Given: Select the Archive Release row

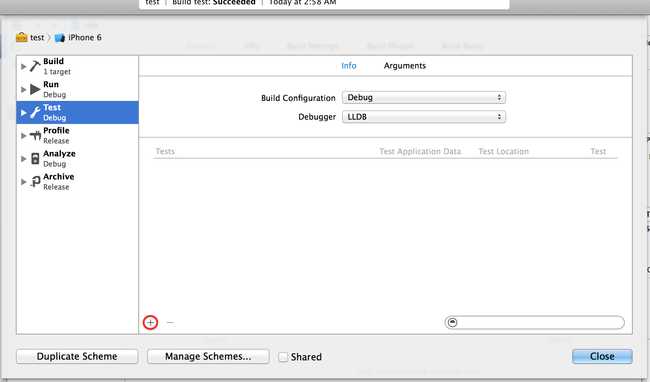Looking at the screenshot, I should (78, 181).
